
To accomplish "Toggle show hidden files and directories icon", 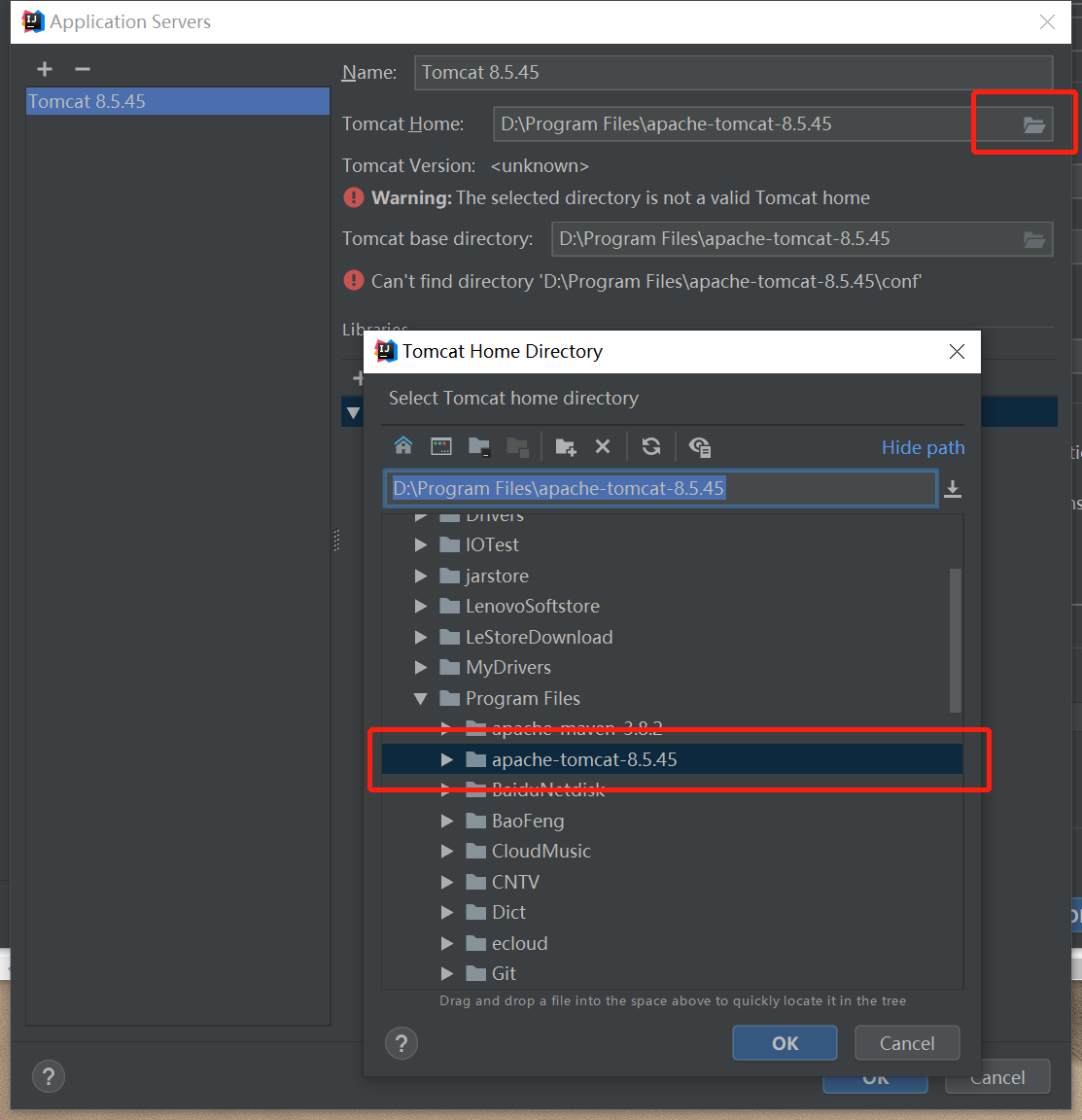I will (700, 447).
